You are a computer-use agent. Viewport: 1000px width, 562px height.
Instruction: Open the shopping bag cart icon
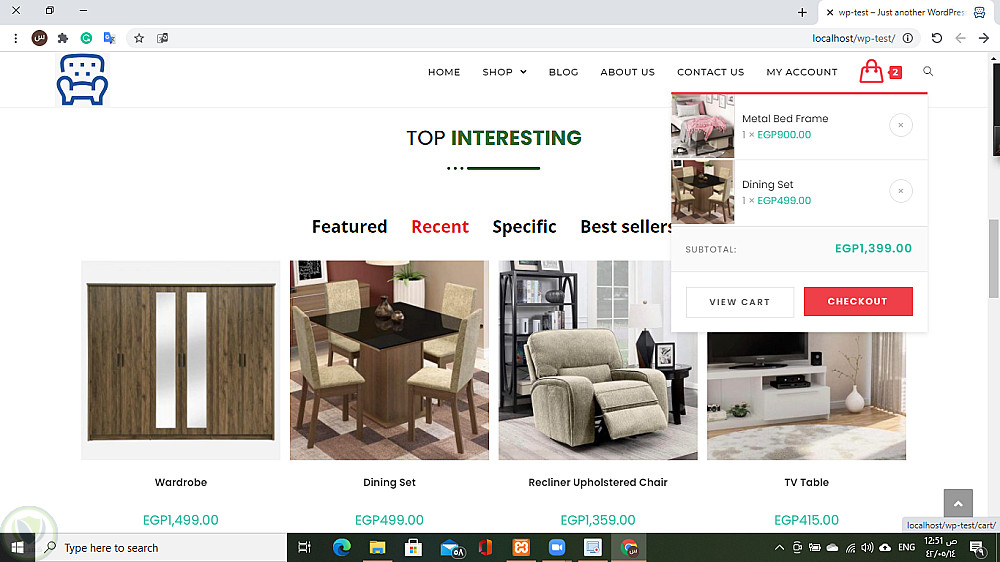click(x=871, y=71)
